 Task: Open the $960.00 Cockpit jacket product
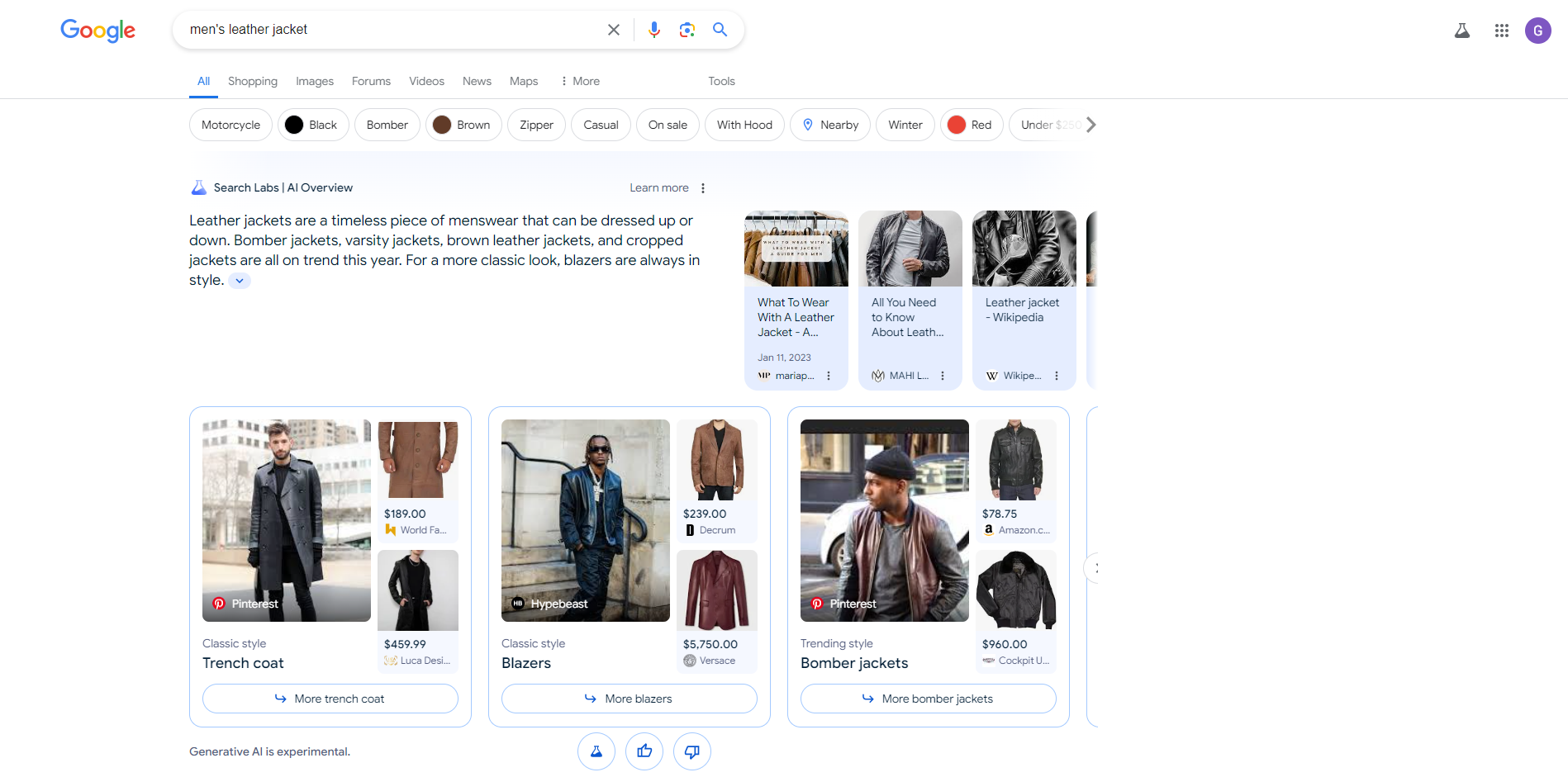pyautogui.click(x=1016, y=611)
